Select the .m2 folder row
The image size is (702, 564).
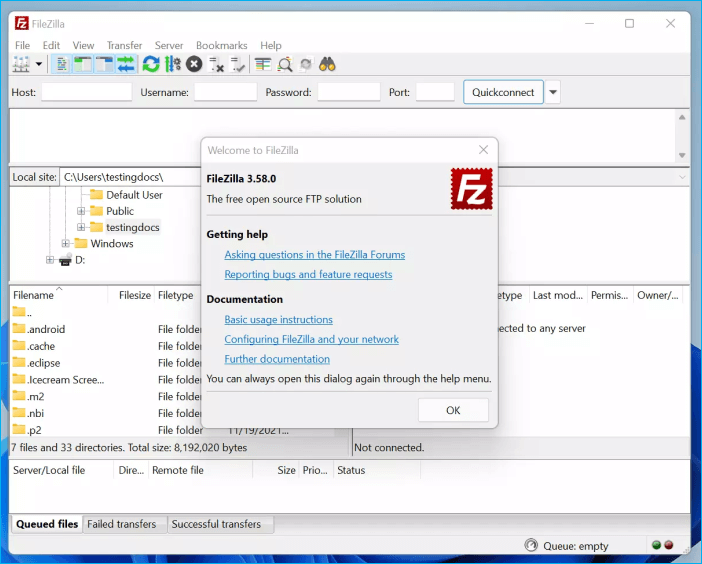pos(106,397)
